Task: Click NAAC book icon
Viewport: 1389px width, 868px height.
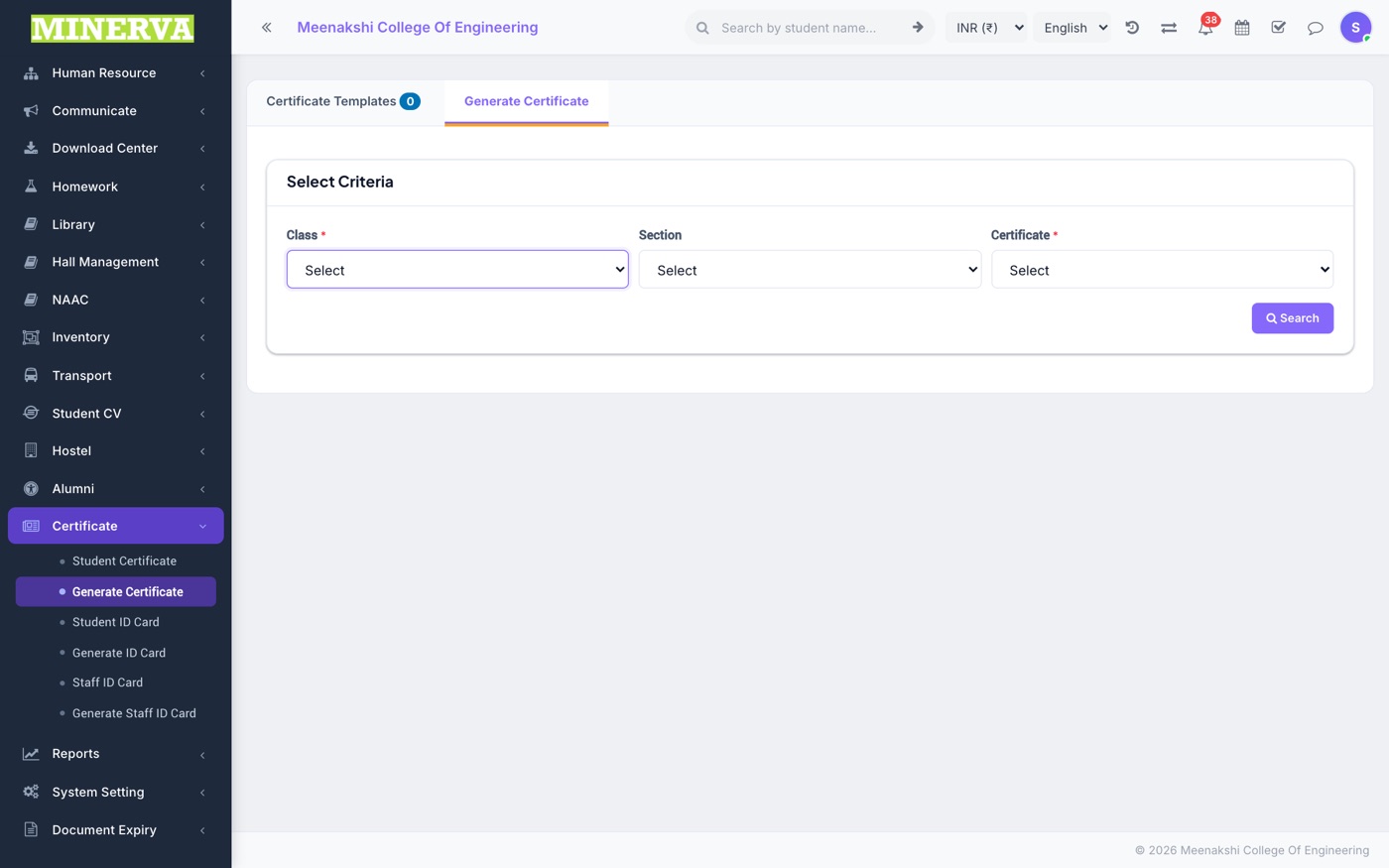Action: 31,300
